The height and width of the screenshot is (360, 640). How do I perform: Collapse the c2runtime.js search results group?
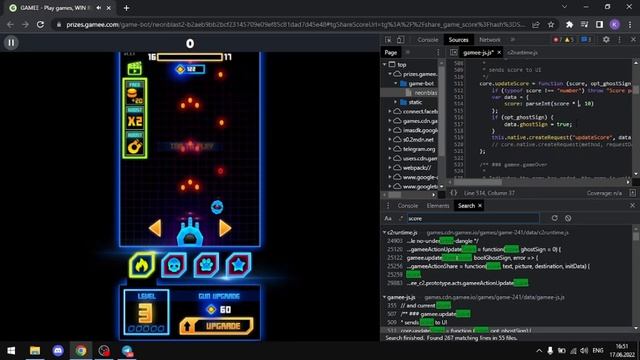384,232
